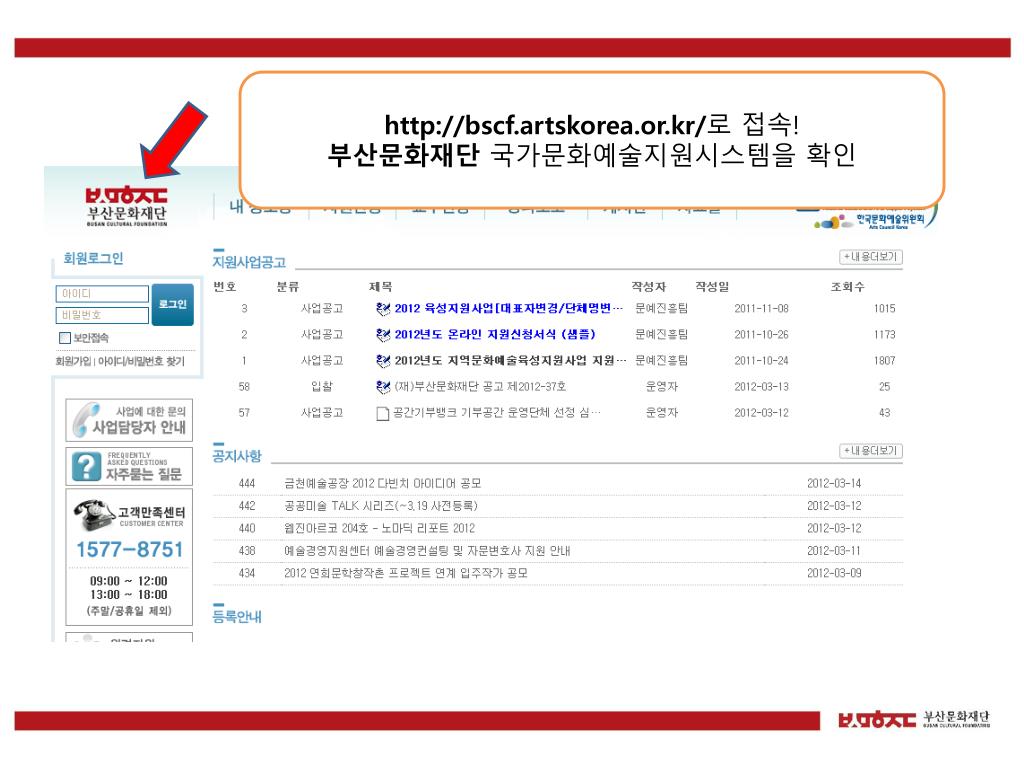Click date 2012-03-14 in the 공지사항 list

[834, 483]
